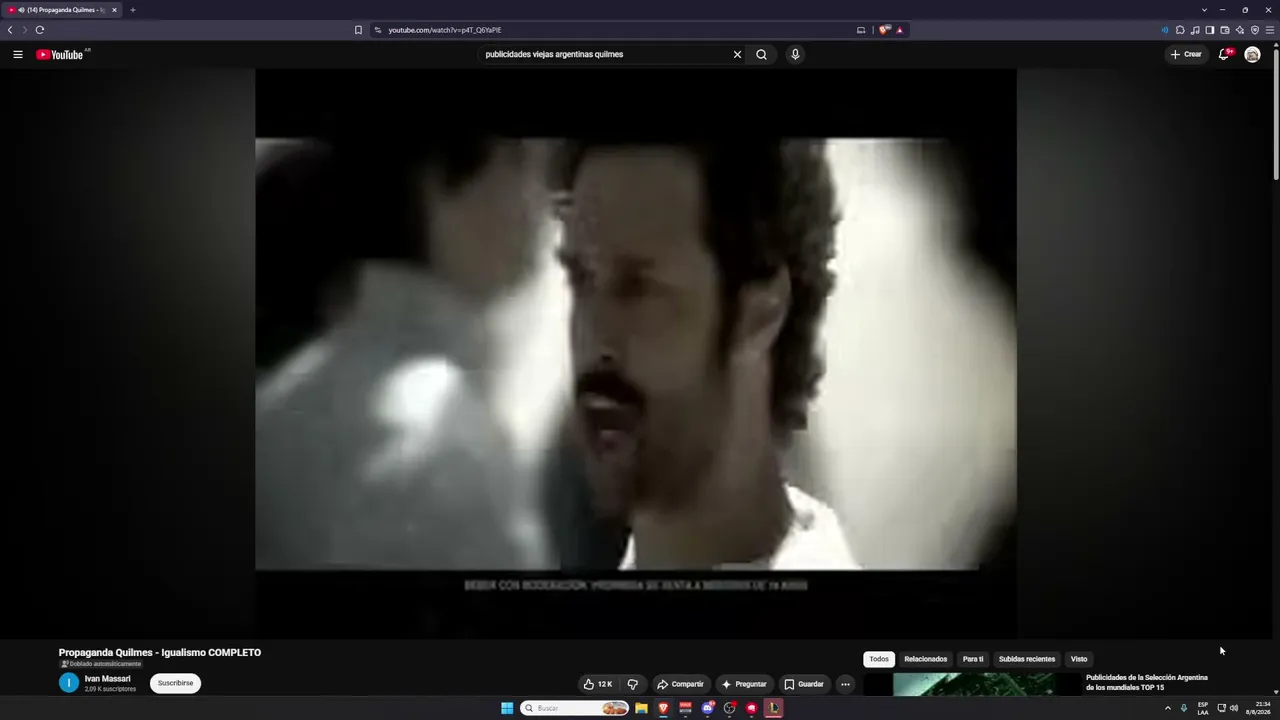The width and height of the screenshot is (1280, 720).
Task: Save video with Guardar
Action: (804, 684)
